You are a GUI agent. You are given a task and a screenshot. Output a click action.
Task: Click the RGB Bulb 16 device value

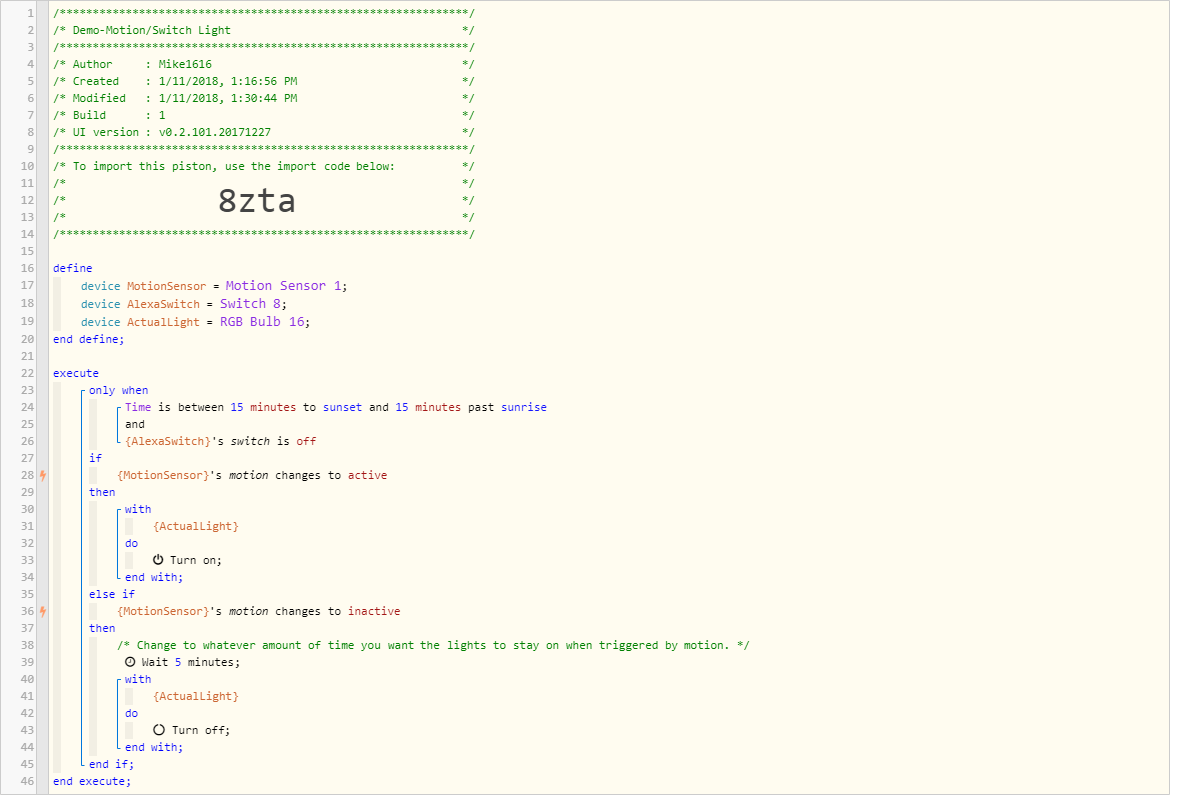tap(262, 322)
